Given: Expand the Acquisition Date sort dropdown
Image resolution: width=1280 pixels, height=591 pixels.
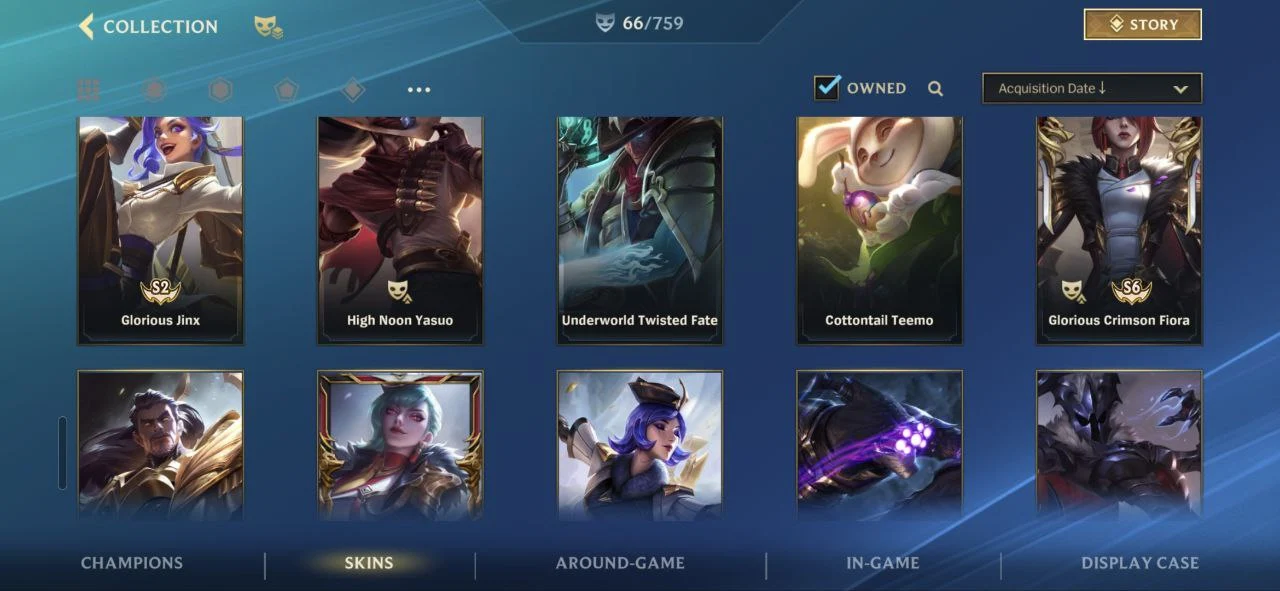Looking at the screenshot, I should [x=1092, y=88].
